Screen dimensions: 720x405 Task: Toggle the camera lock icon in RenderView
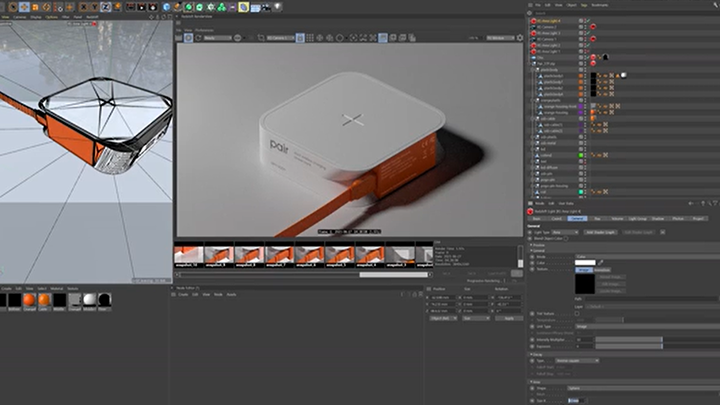[x=300, y=38]
